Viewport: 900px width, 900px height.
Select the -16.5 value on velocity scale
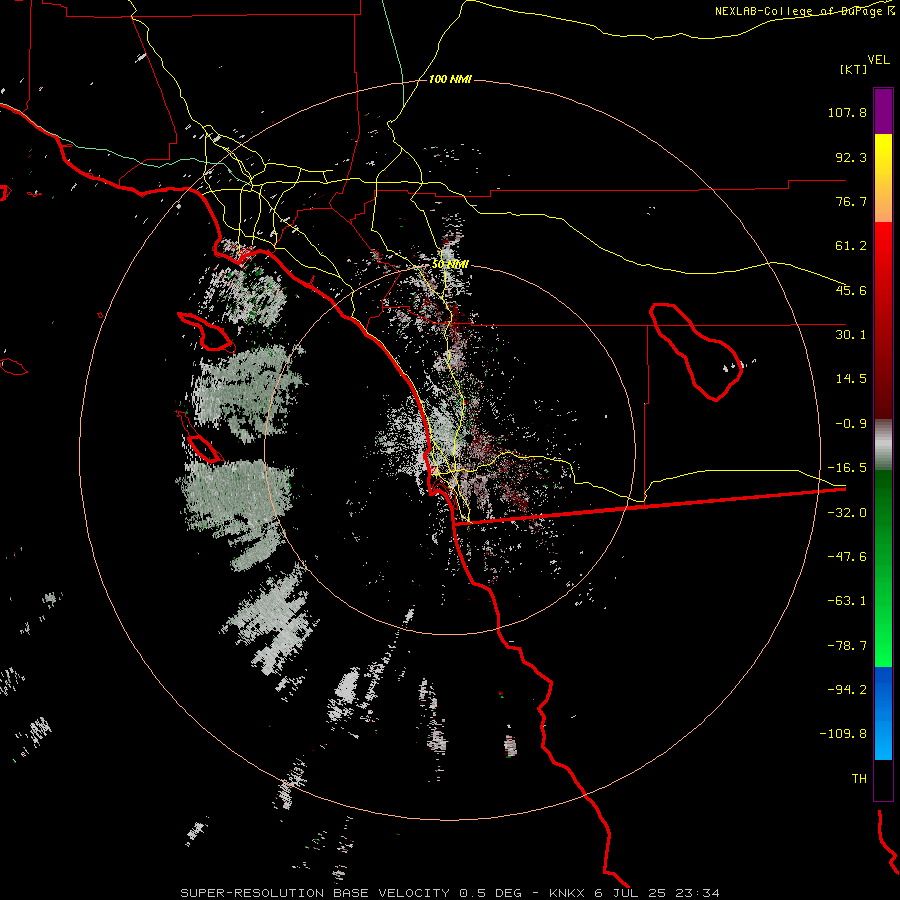[x=847, y=468]
